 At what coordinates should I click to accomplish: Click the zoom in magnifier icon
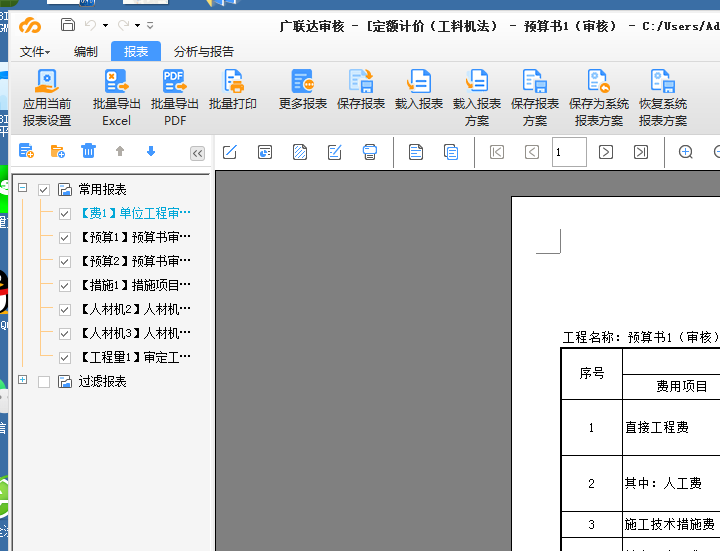686,152
